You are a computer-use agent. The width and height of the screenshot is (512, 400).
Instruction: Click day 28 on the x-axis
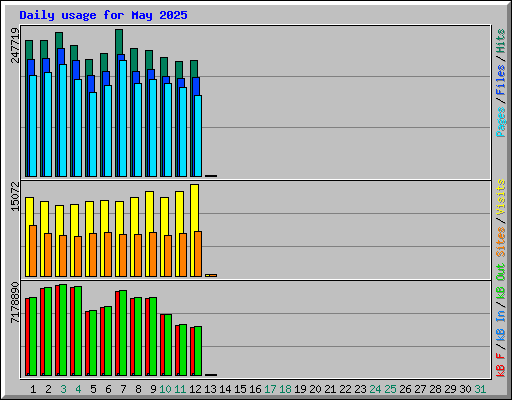[x=435, y=389]
